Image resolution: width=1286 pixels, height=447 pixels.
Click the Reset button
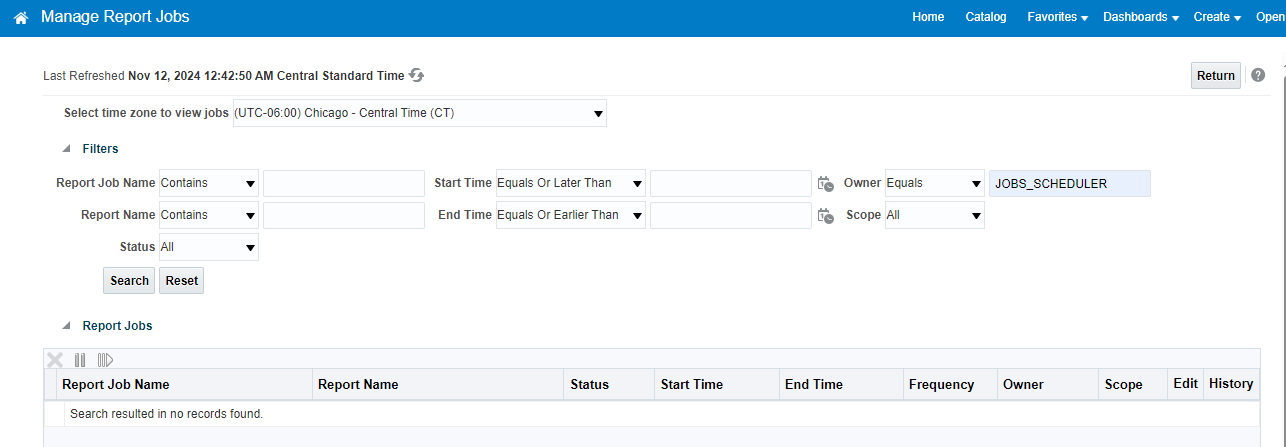(182, 281)
